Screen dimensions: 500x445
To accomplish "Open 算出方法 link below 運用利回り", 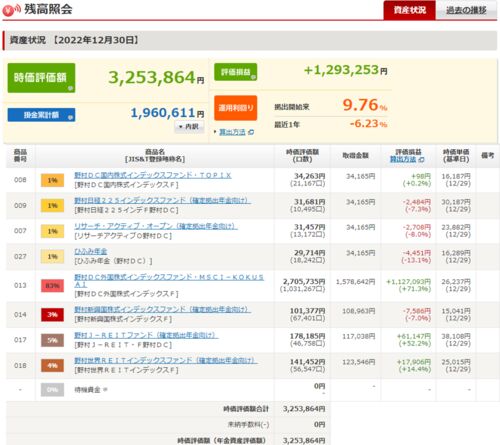I will (232, 132).
